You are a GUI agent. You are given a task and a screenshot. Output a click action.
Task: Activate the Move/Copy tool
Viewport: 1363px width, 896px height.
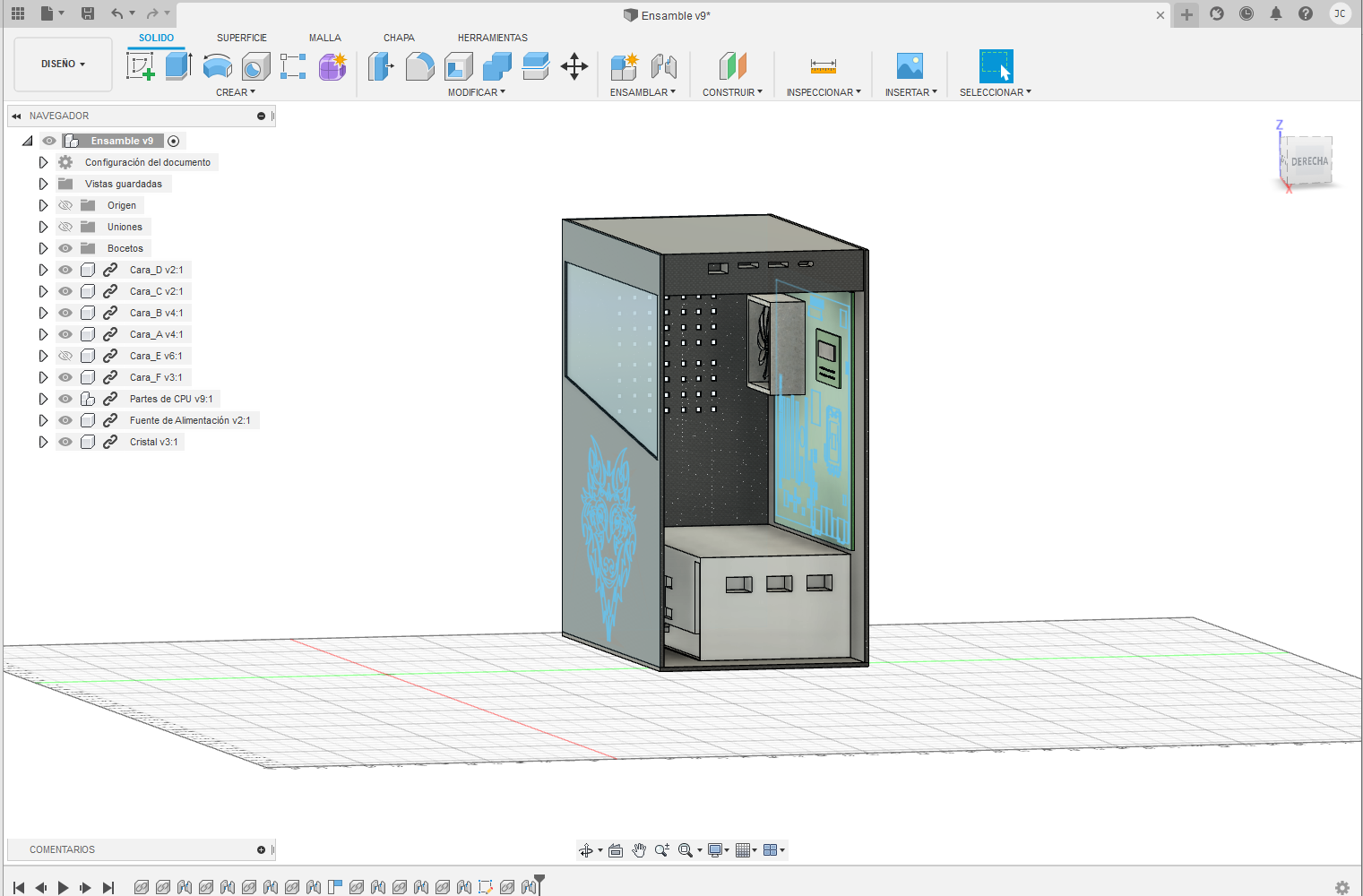coord(574,66)
